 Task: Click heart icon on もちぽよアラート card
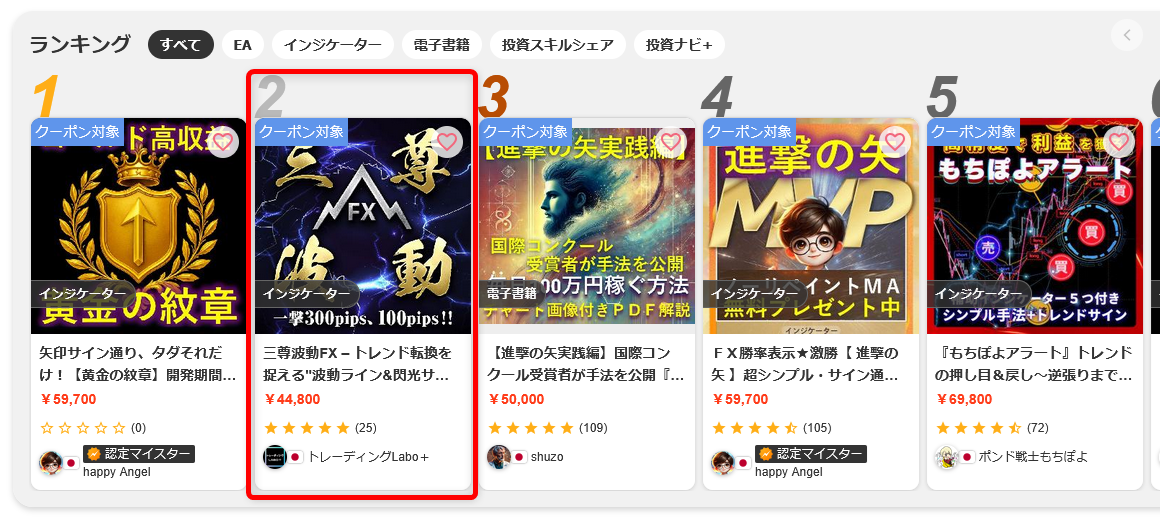1119,141
